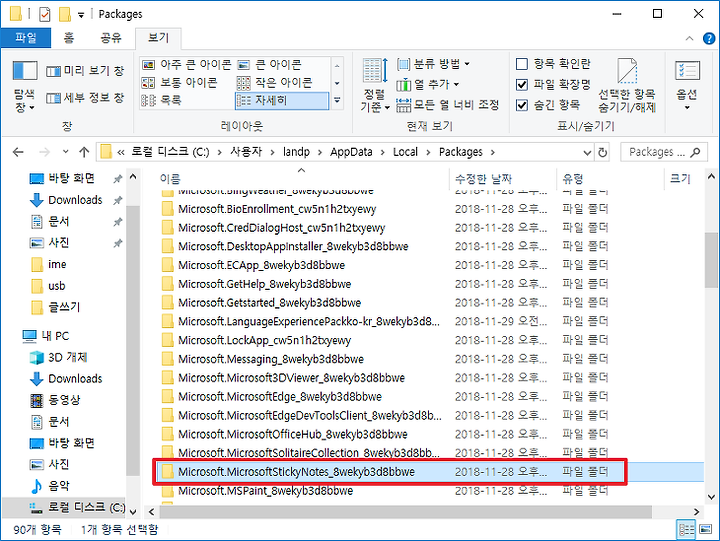Open 분류 방법 group by dropdown
This screenshot has height=541, width=720.
[433, 64]
